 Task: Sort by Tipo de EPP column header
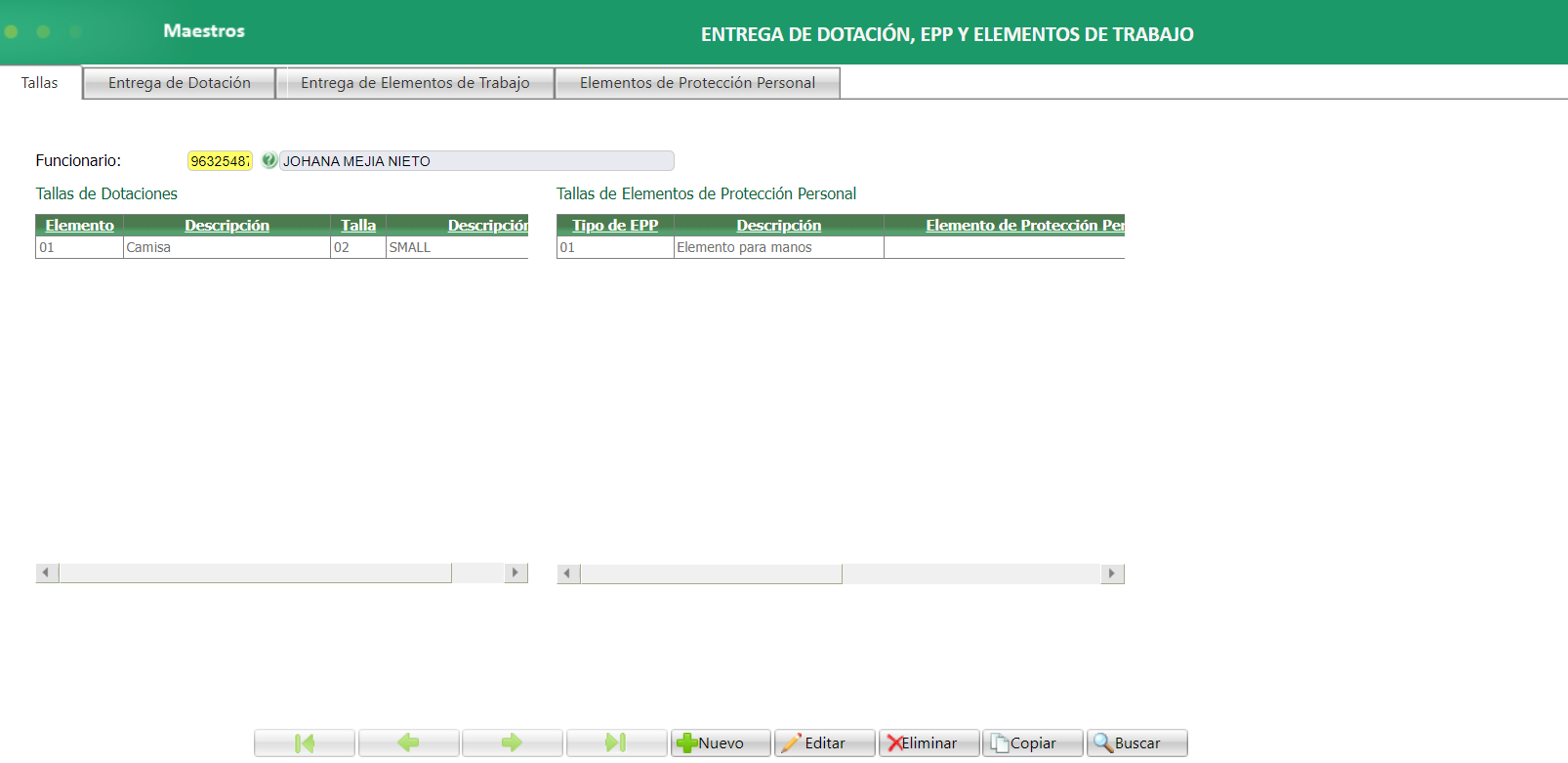click(x=615, y=226)
